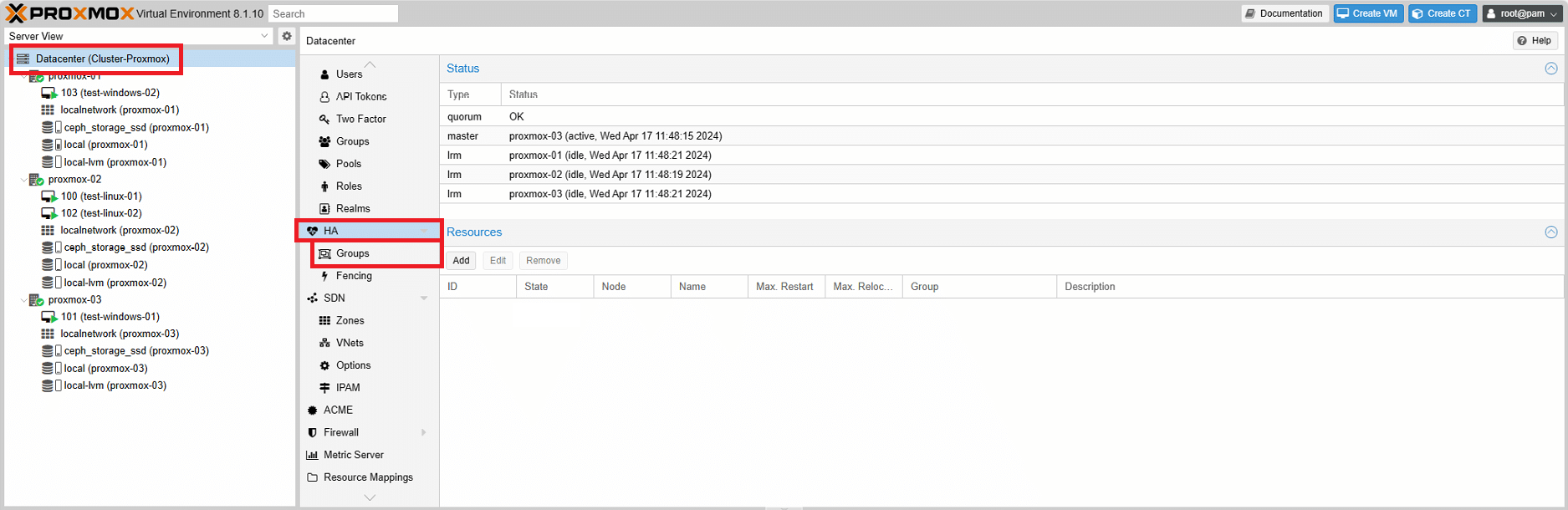Click the Realms address book icon
The image size is (1568, 510).
(x=324, y=209)
